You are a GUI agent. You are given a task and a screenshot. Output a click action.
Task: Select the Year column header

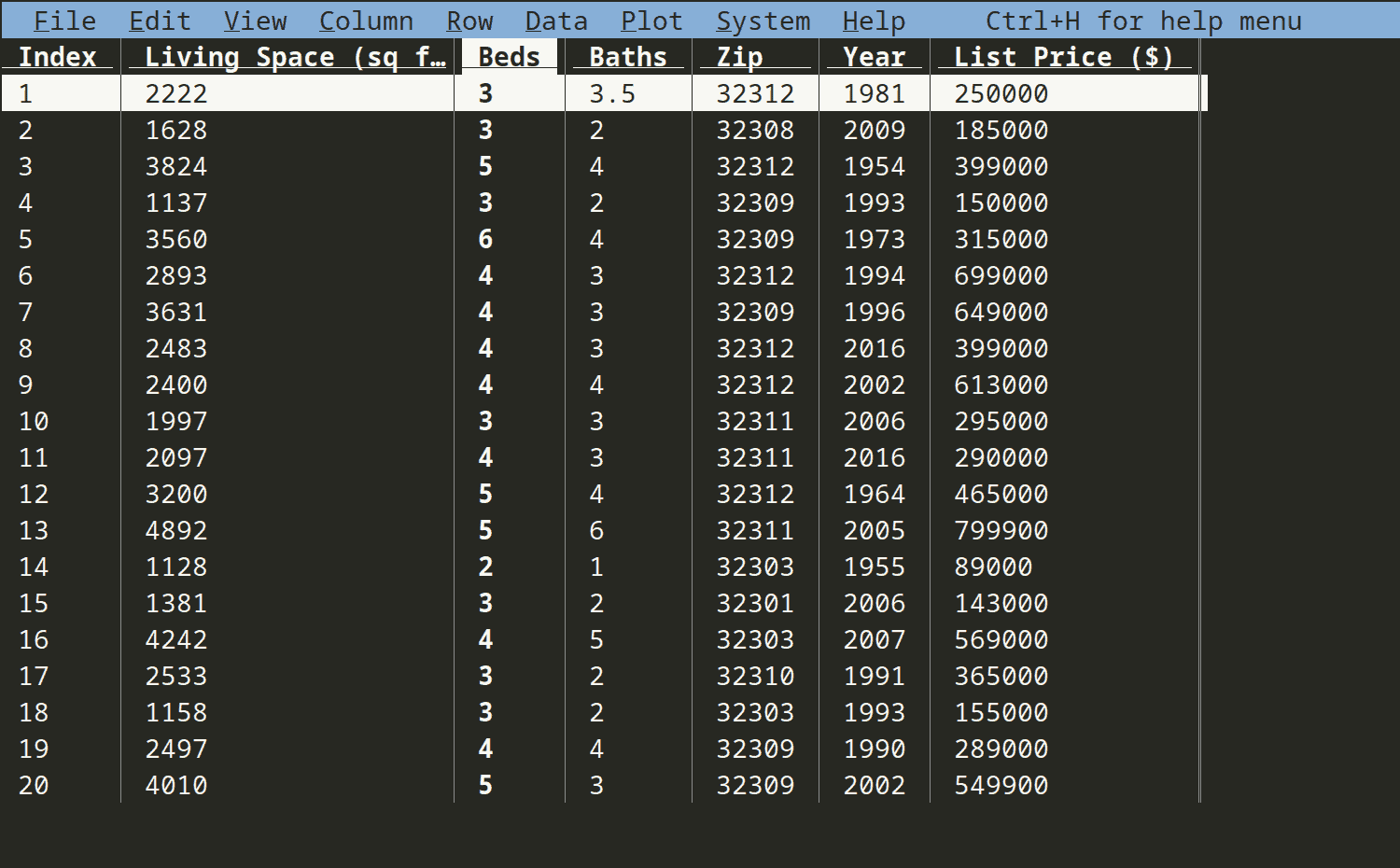click(875, 57)
